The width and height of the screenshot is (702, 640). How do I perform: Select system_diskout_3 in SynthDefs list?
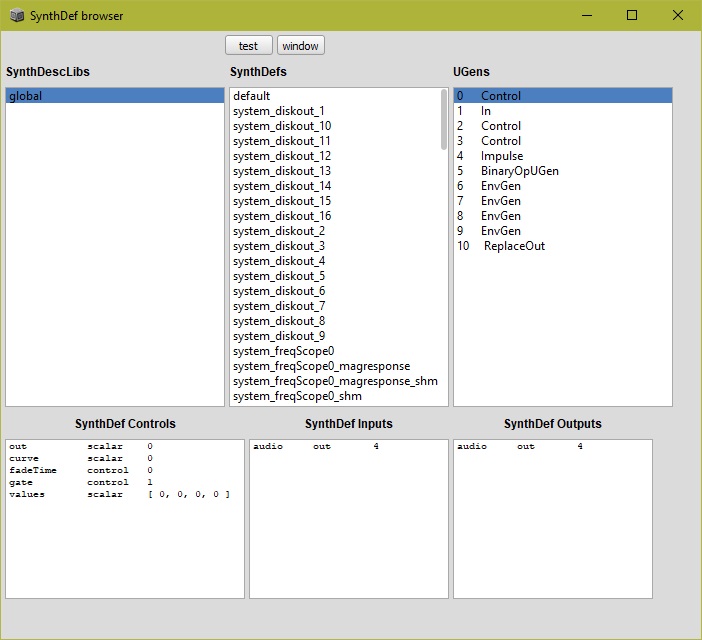[335, 246]
